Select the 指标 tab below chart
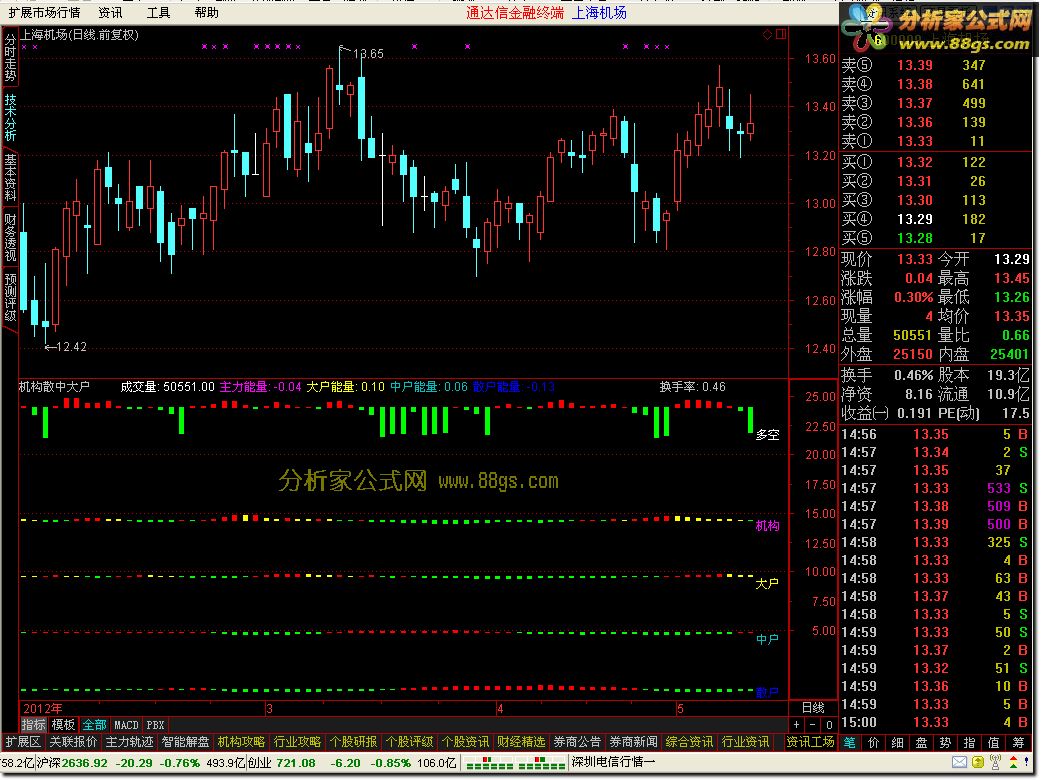The image size is (1041, 780). [x=34, y=725]
